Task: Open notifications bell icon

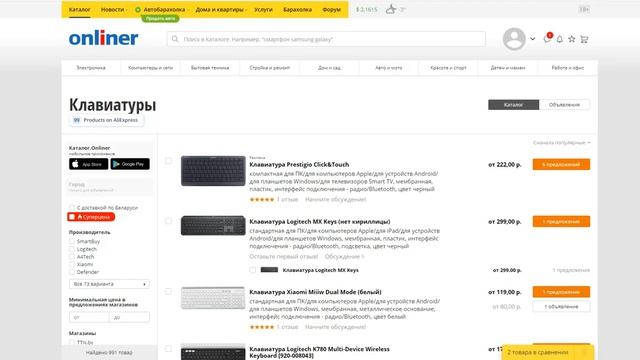Action: (x=560, y=39)
